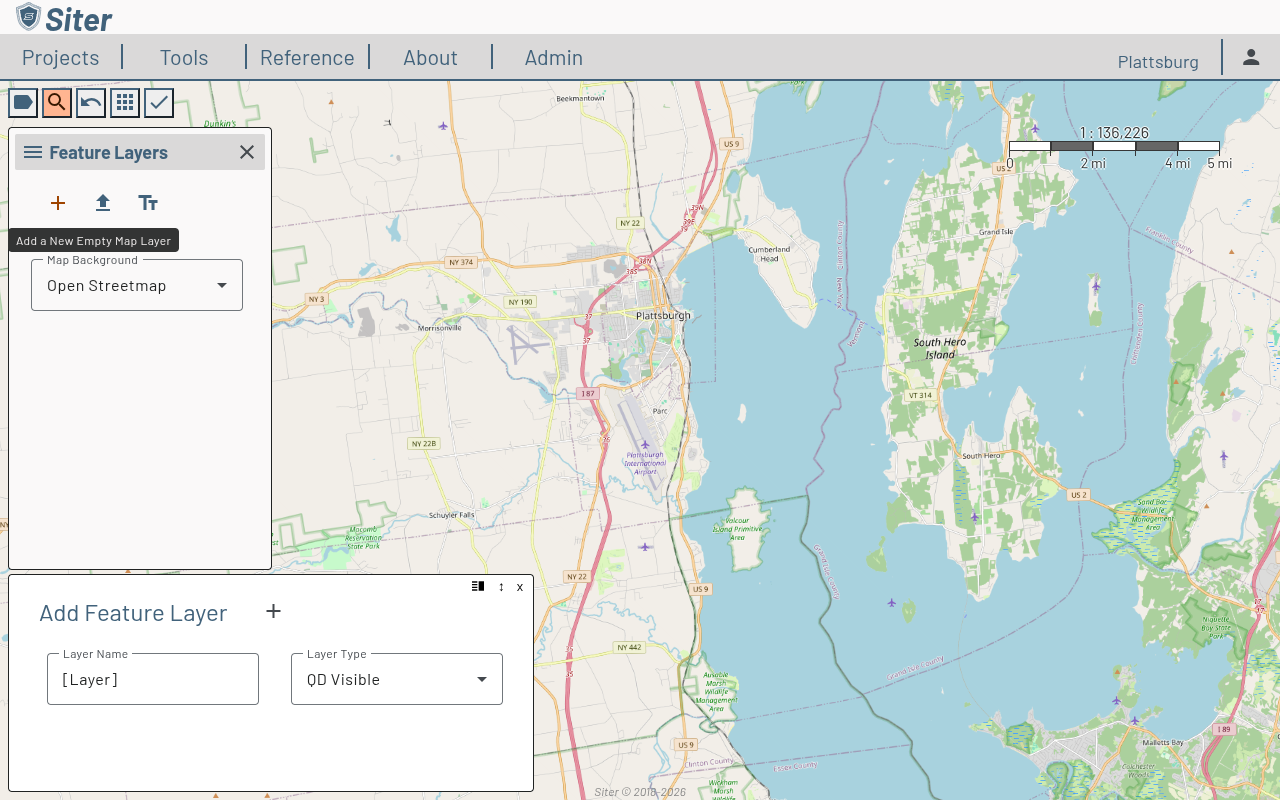1280x800 pixels.
Task: Click the panel dock icon on Add Feature Layer
Action: 477,586
